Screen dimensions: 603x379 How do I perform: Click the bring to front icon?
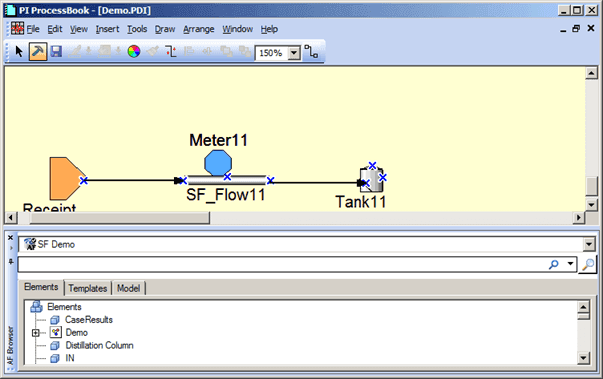(226, 51)
